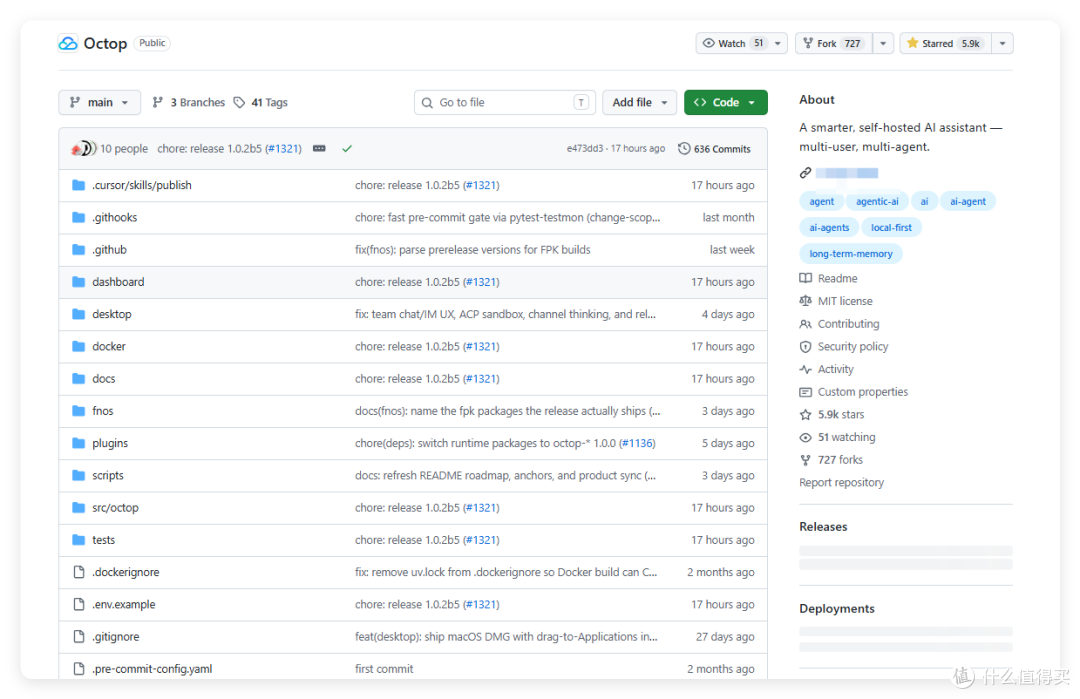Click the Octop cloud logo icon
This screenshot has width=1080, height=699.
click(x=68, y=43)
